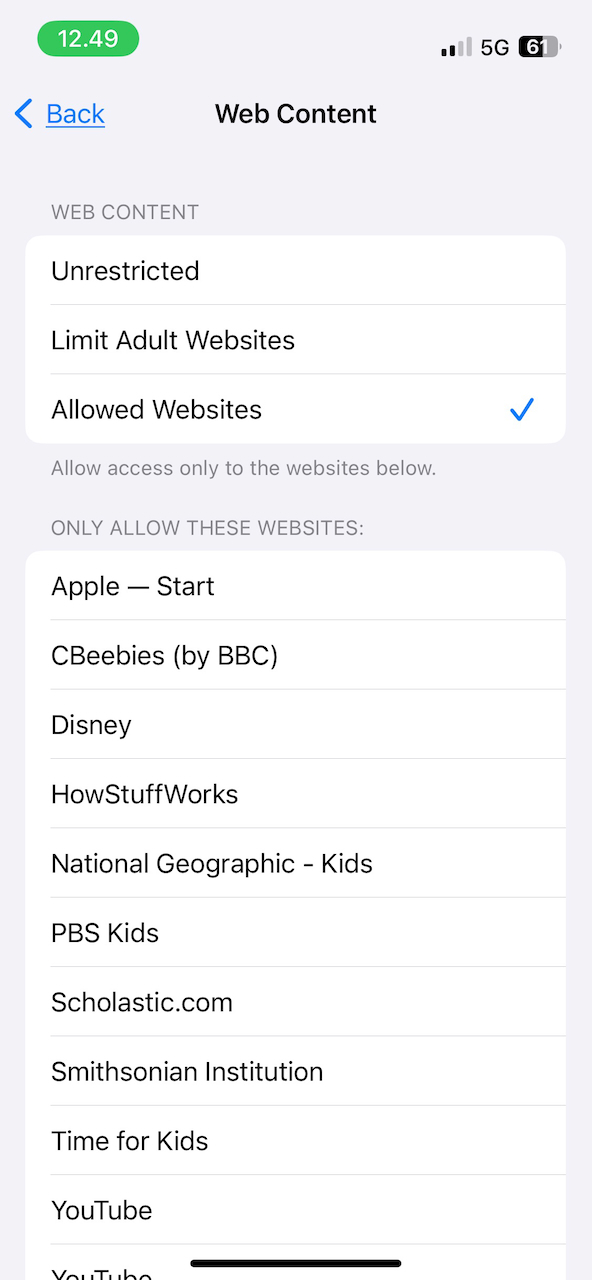
Task: Open the Scholastic.com entry
Action: point(295,1002)
